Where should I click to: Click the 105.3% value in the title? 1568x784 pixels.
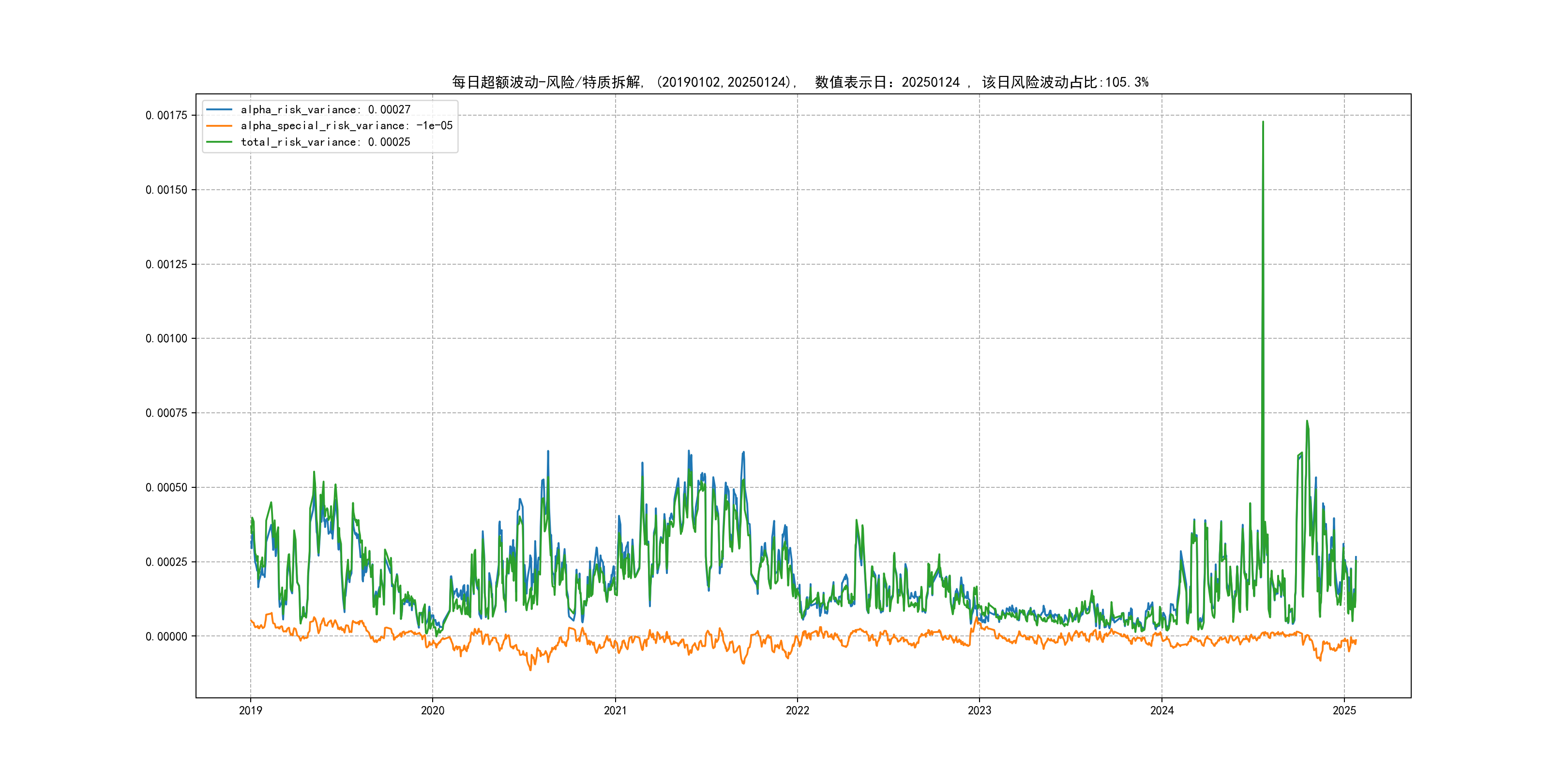[1127, 82]
